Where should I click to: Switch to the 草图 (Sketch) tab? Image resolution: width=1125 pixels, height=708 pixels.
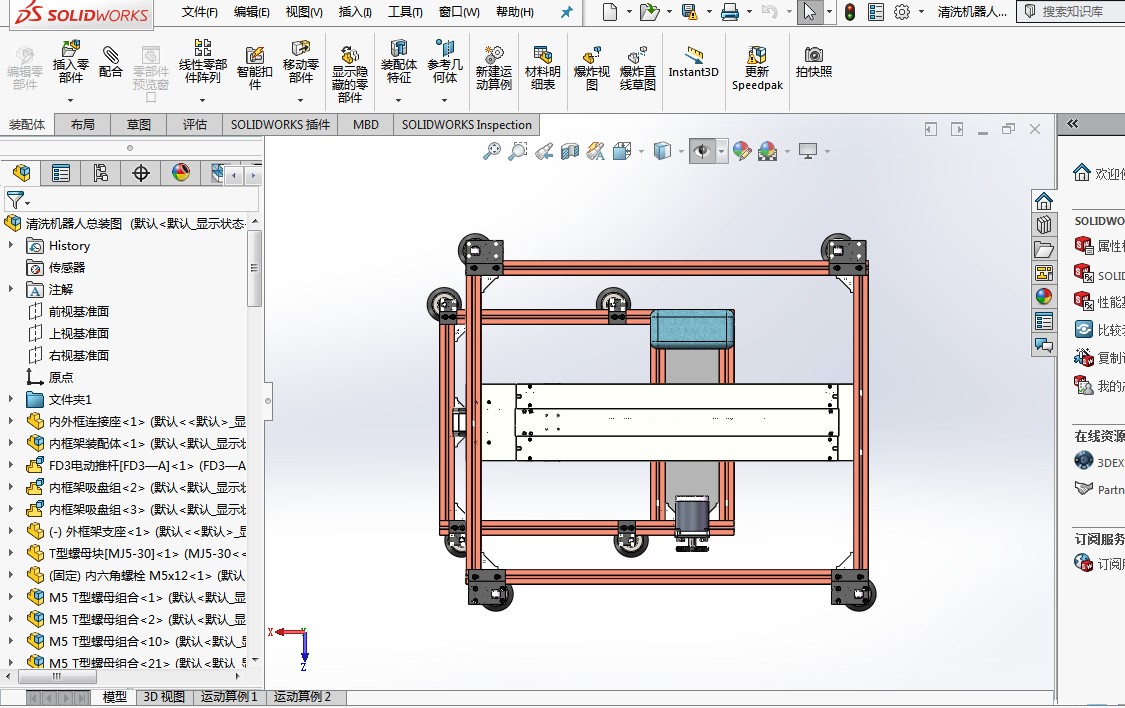[x=138, y=124]
